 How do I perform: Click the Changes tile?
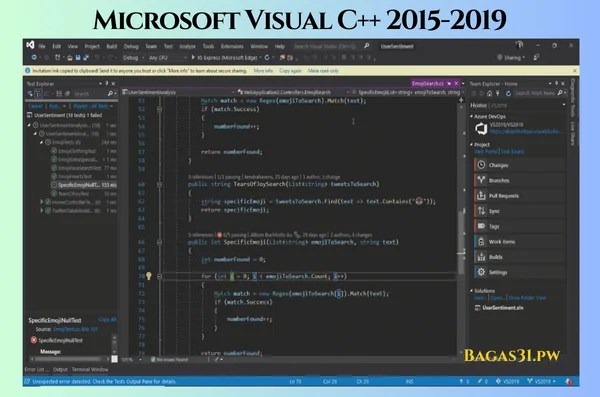click(x=519, y=165)
